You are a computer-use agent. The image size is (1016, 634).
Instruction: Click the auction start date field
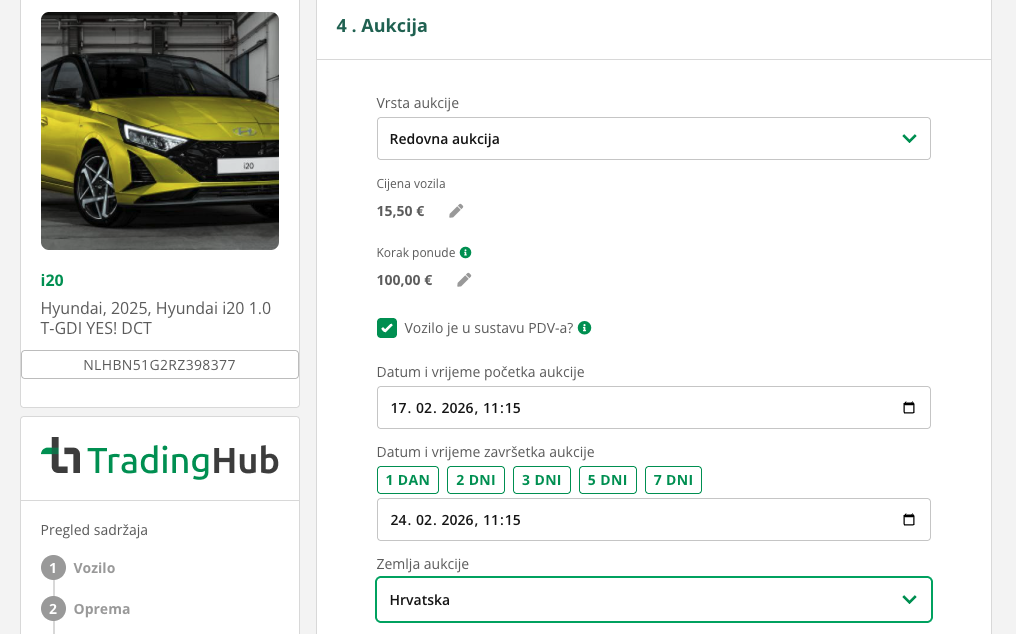point(654,408)
